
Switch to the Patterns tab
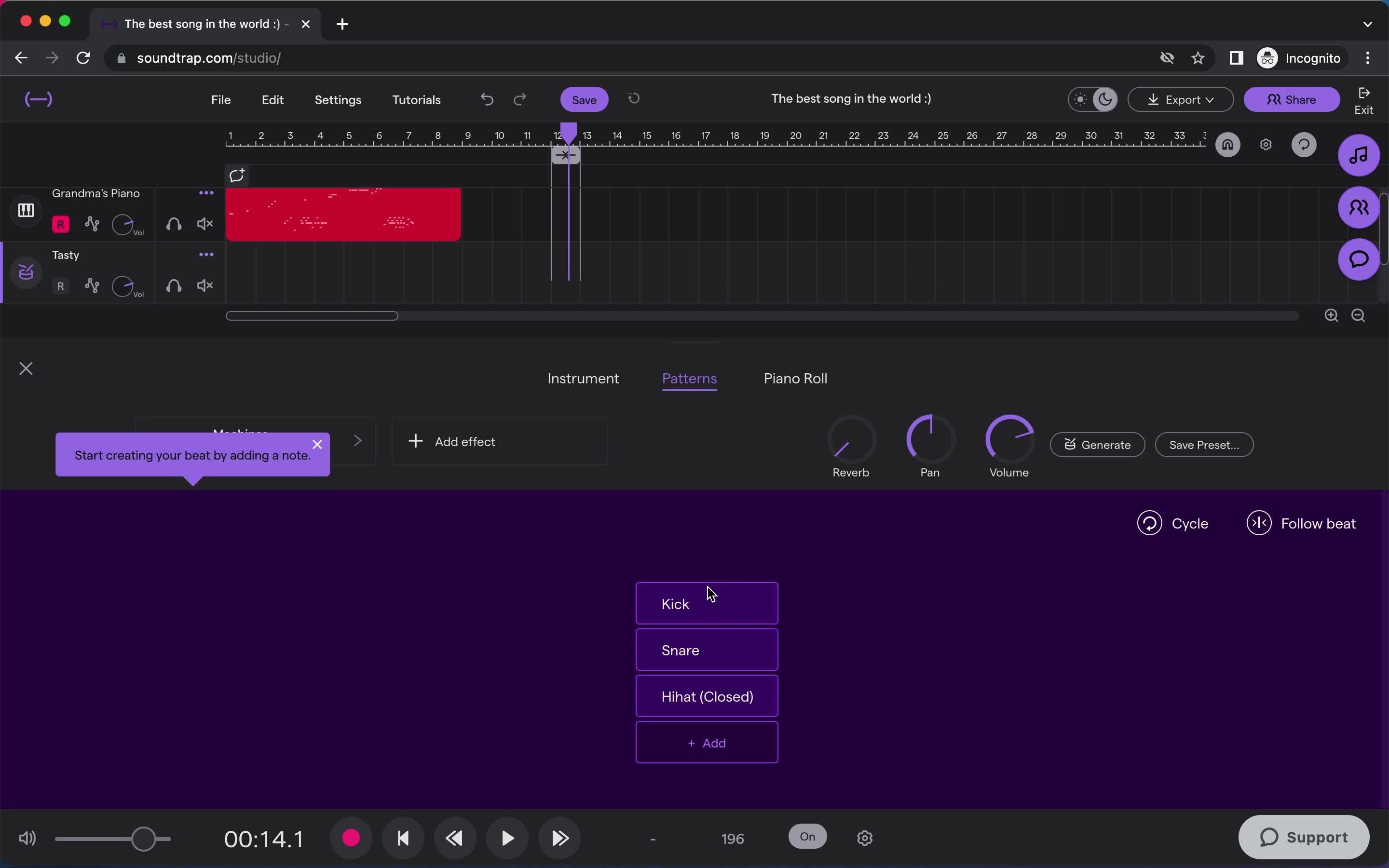pos(689,379)
